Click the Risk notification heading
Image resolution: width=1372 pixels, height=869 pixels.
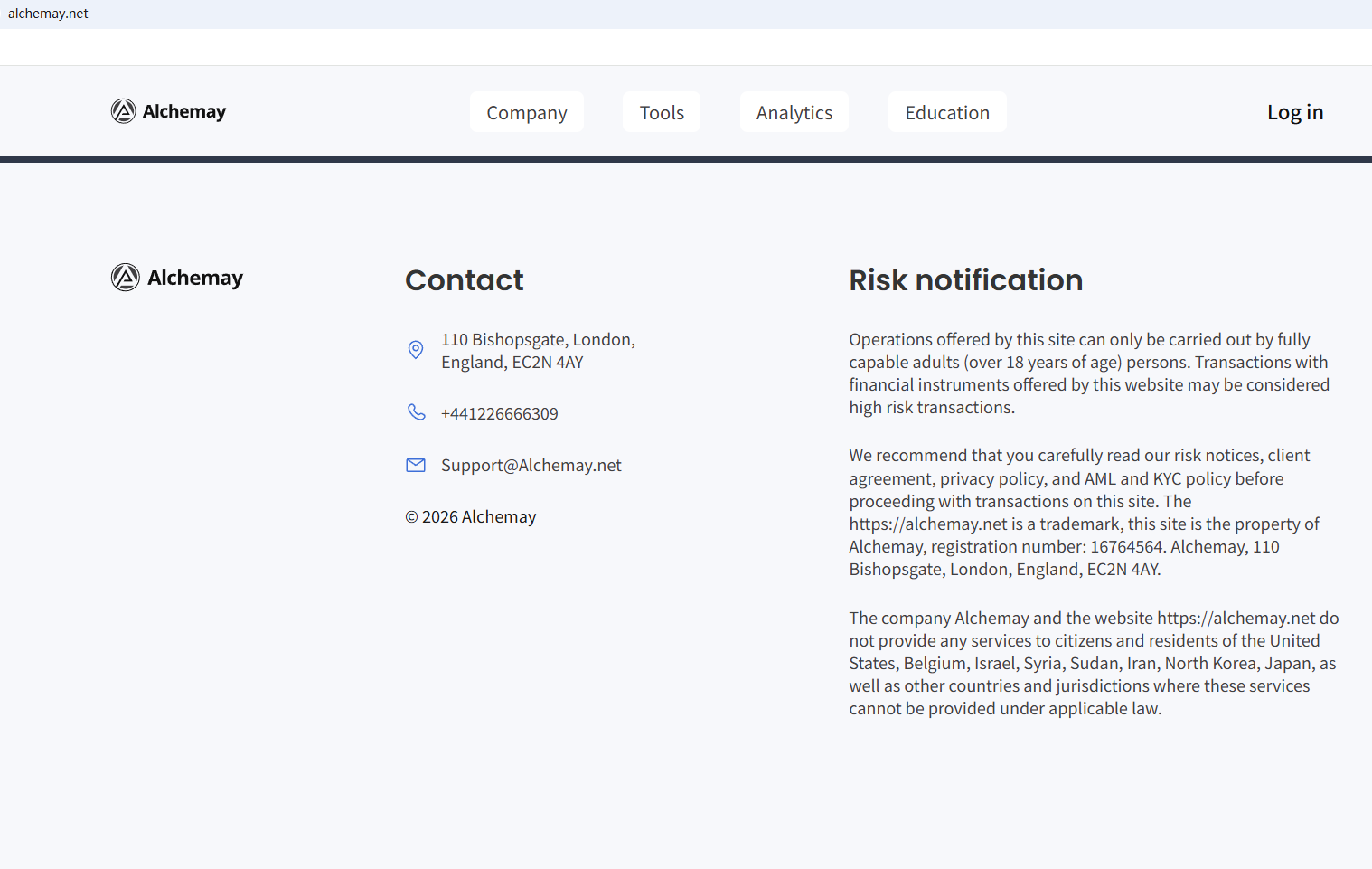click(965, 280)
